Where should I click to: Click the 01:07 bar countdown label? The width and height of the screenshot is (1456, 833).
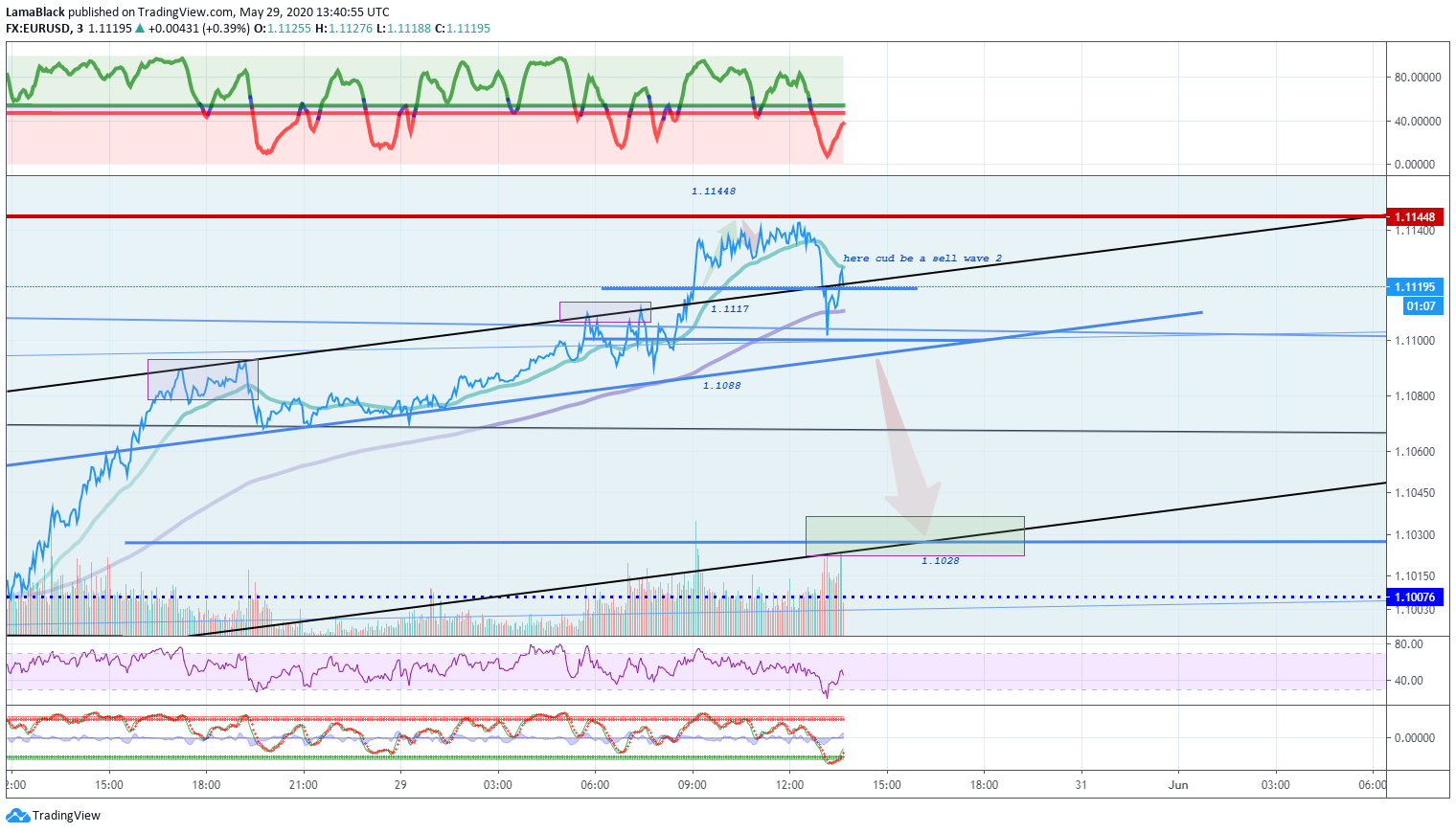[1421, 306]
